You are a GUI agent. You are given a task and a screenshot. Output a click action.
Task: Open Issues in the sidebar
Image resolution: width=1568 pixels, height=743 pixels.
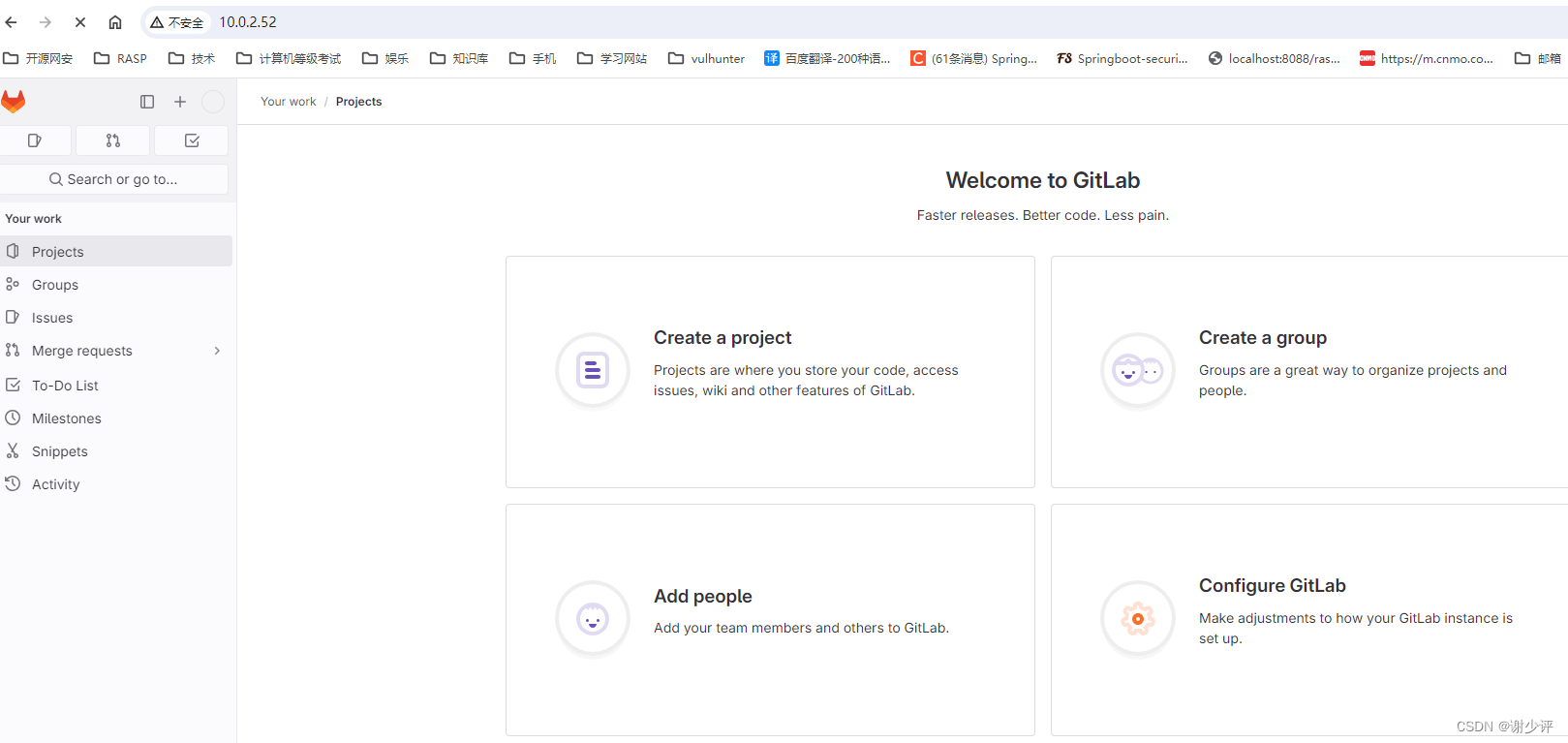pyautogui.click(x=116, y=318)
